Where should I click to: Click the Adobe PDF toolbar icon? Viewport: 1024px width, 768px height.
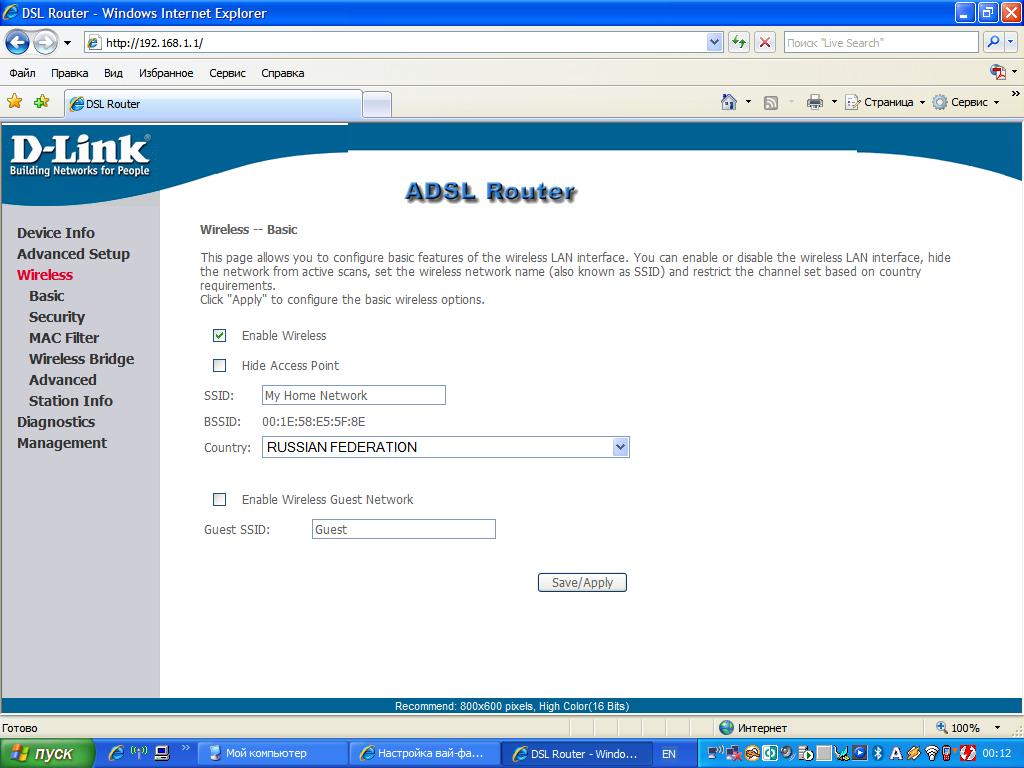(x=997, y=72)
